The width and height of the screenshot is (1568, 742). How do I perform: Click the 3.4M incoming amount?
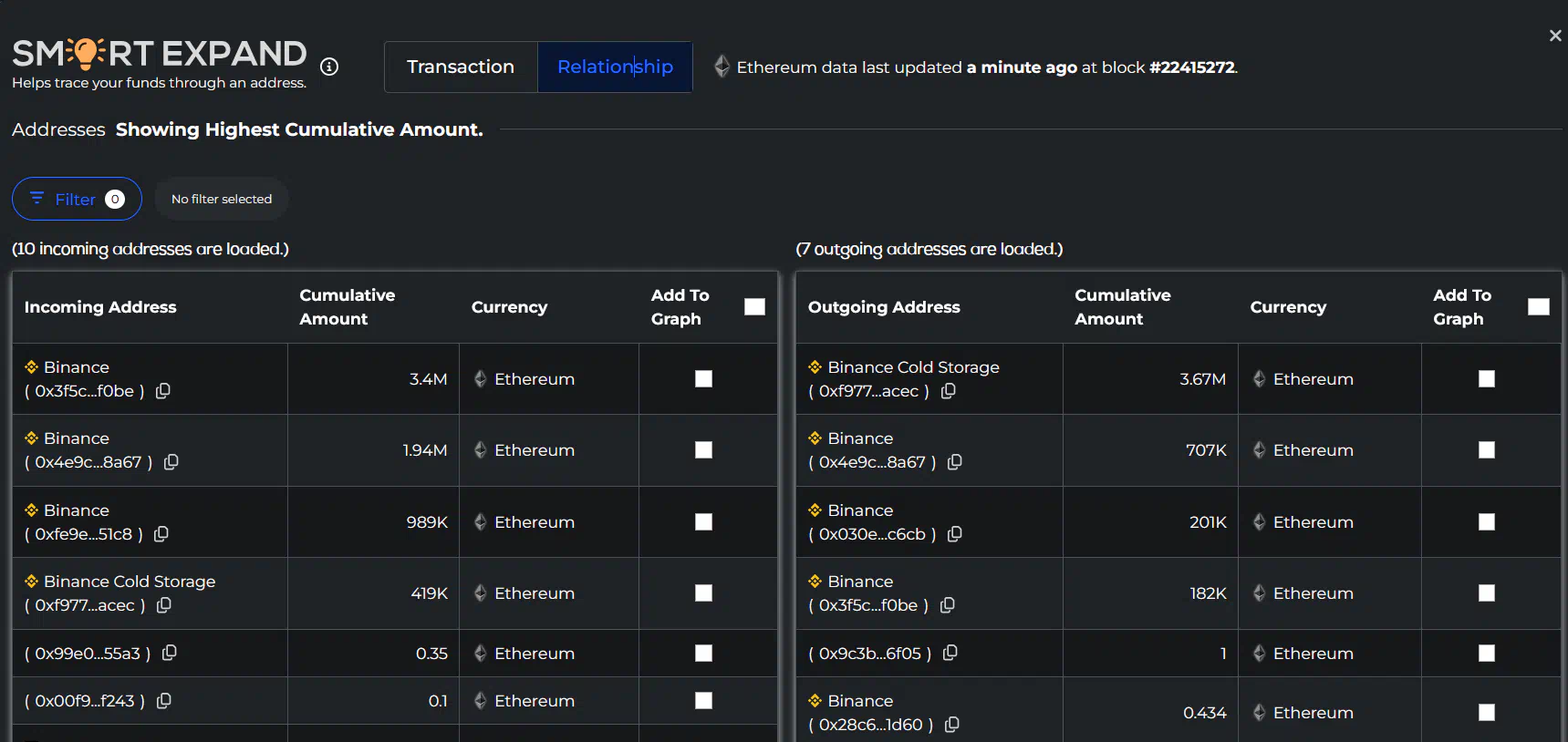[428, 378]
